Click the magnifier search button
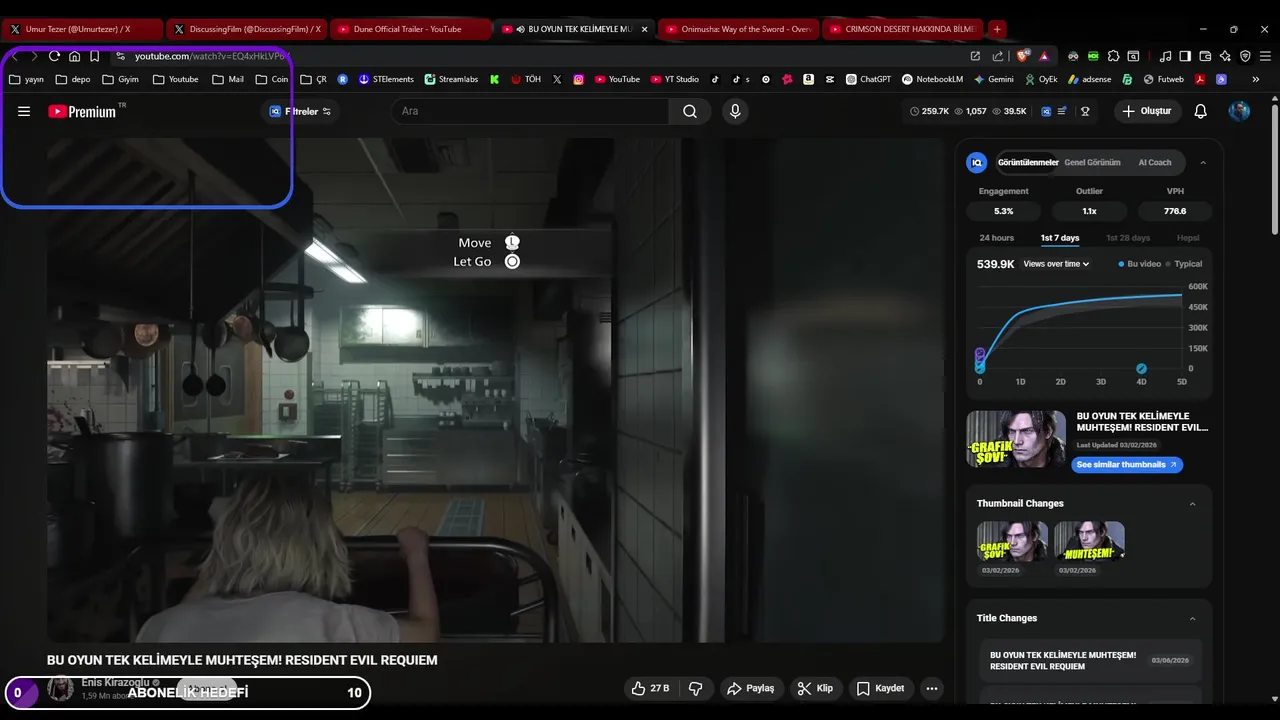Image resolution: width=1280 pixels, height=720 pixels. pos(690,111)
